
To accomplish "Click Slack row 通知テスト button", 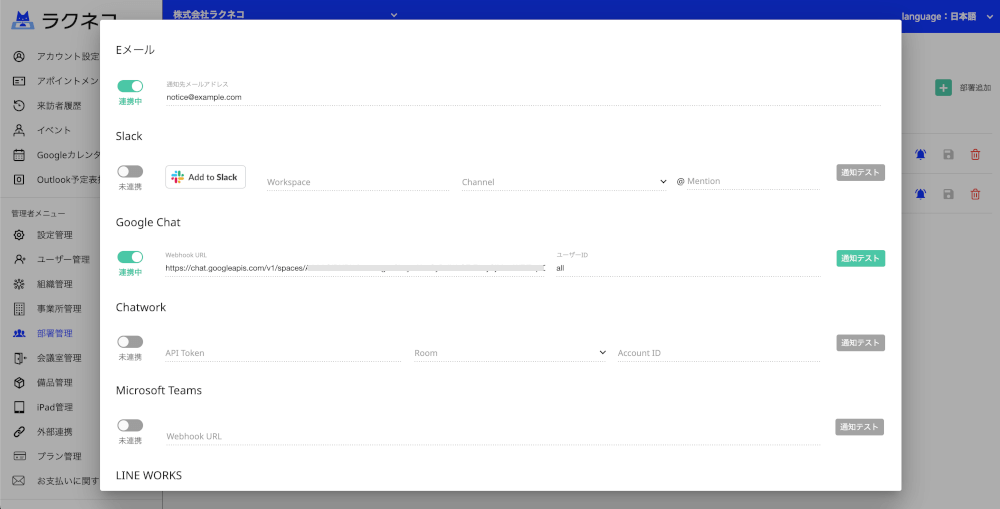I will pyautogui.click(x=860, y=172).
